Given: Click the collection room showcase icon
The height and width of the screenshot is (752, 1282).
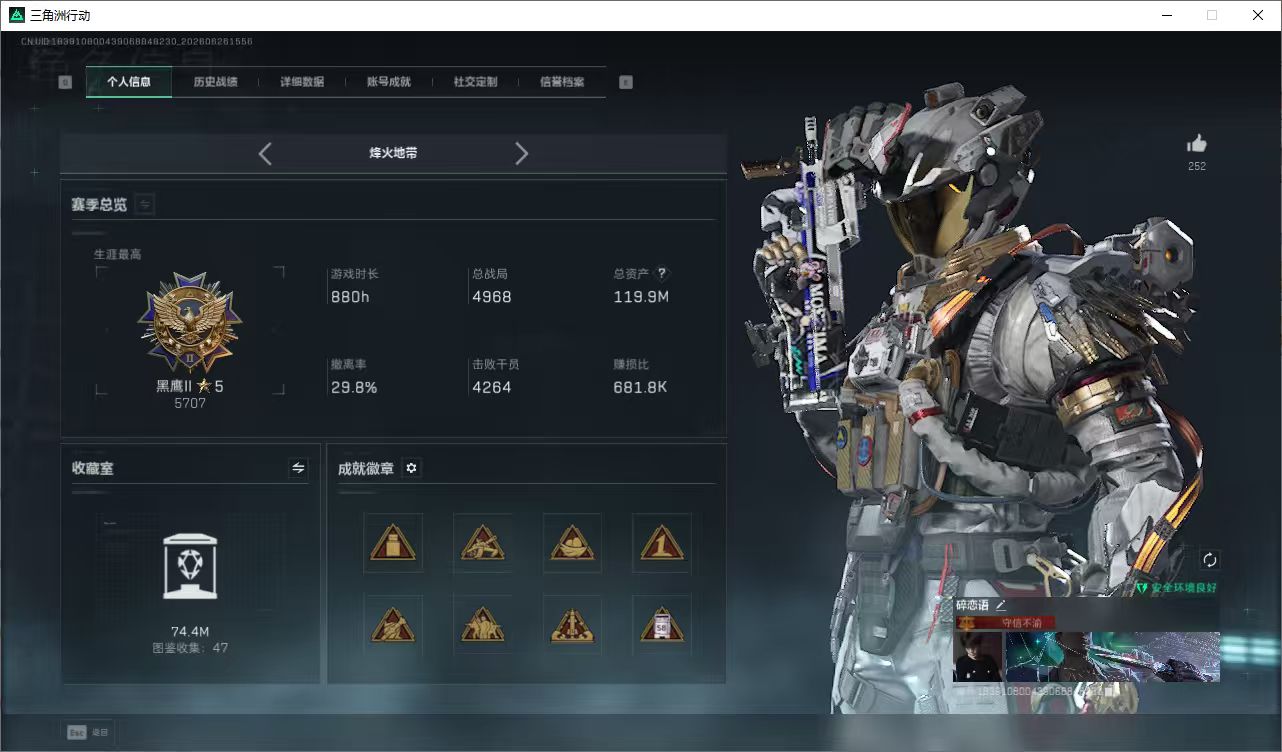Looking at the screenshot, I should (x=190, y=567).
